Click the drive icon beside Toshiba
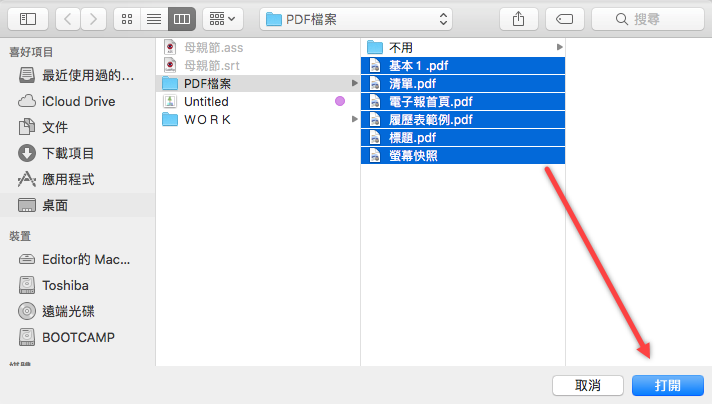Image resolution: width=712 pixels, height=404 pixels. pos(27,286)
